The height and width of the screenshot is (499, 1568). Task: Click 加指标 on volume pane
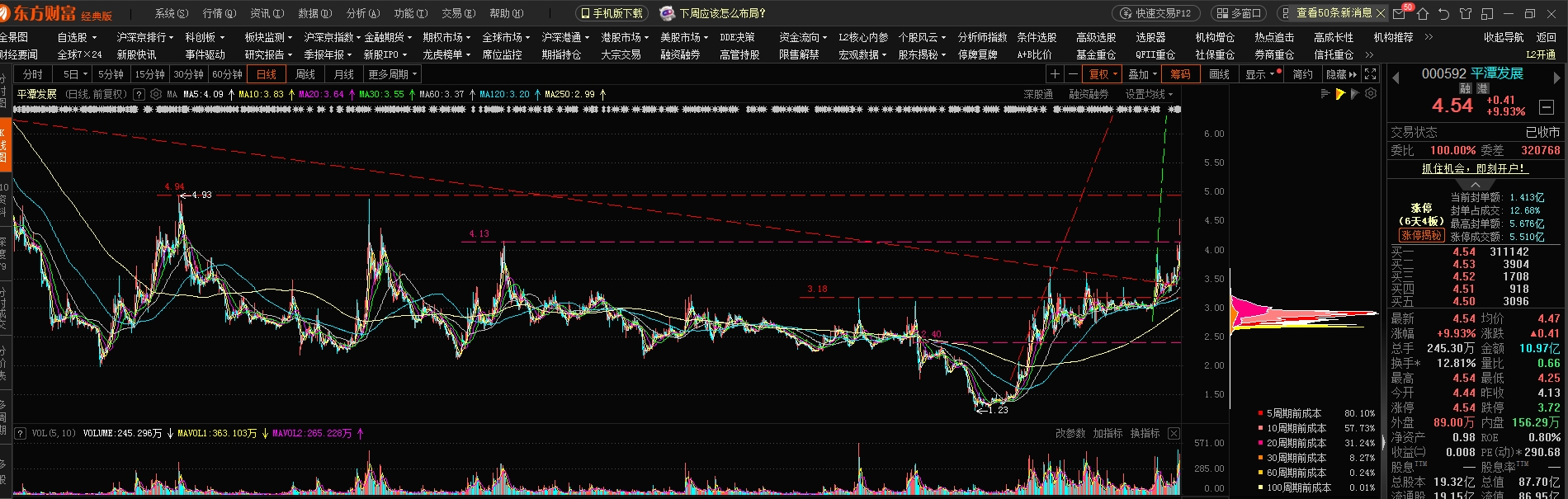(x=1108, y=433)
